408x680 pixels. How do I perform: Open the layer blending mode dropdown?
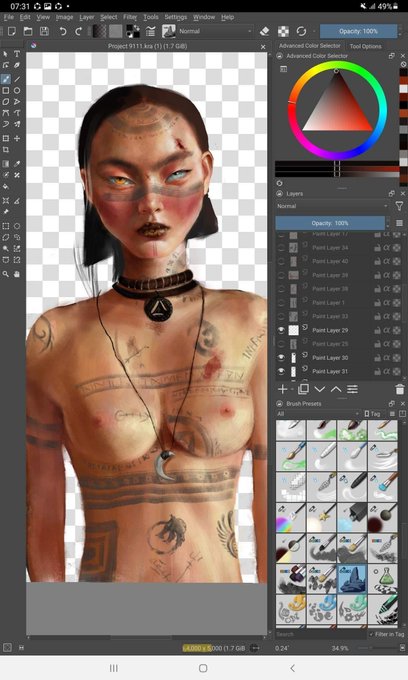[332, 206]
